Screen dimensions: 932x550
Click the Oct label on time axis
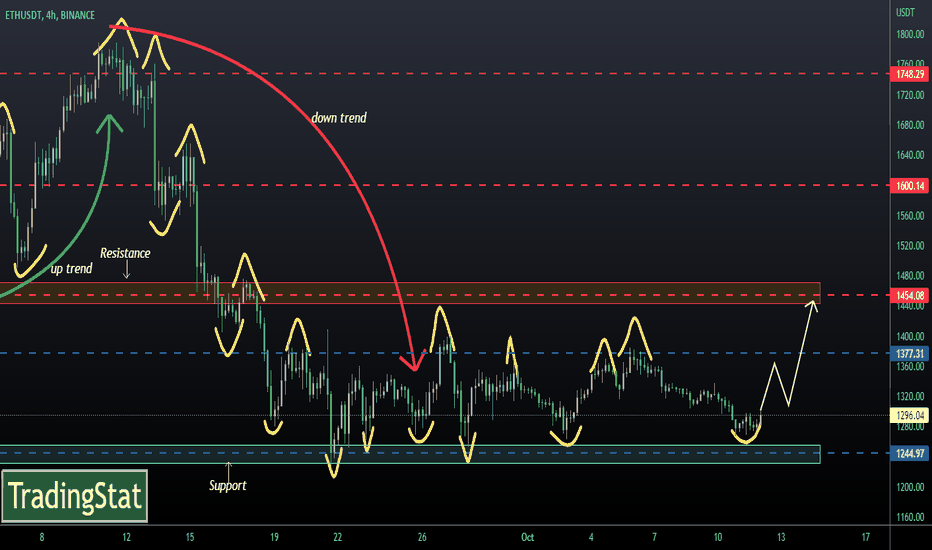(527, 538)
